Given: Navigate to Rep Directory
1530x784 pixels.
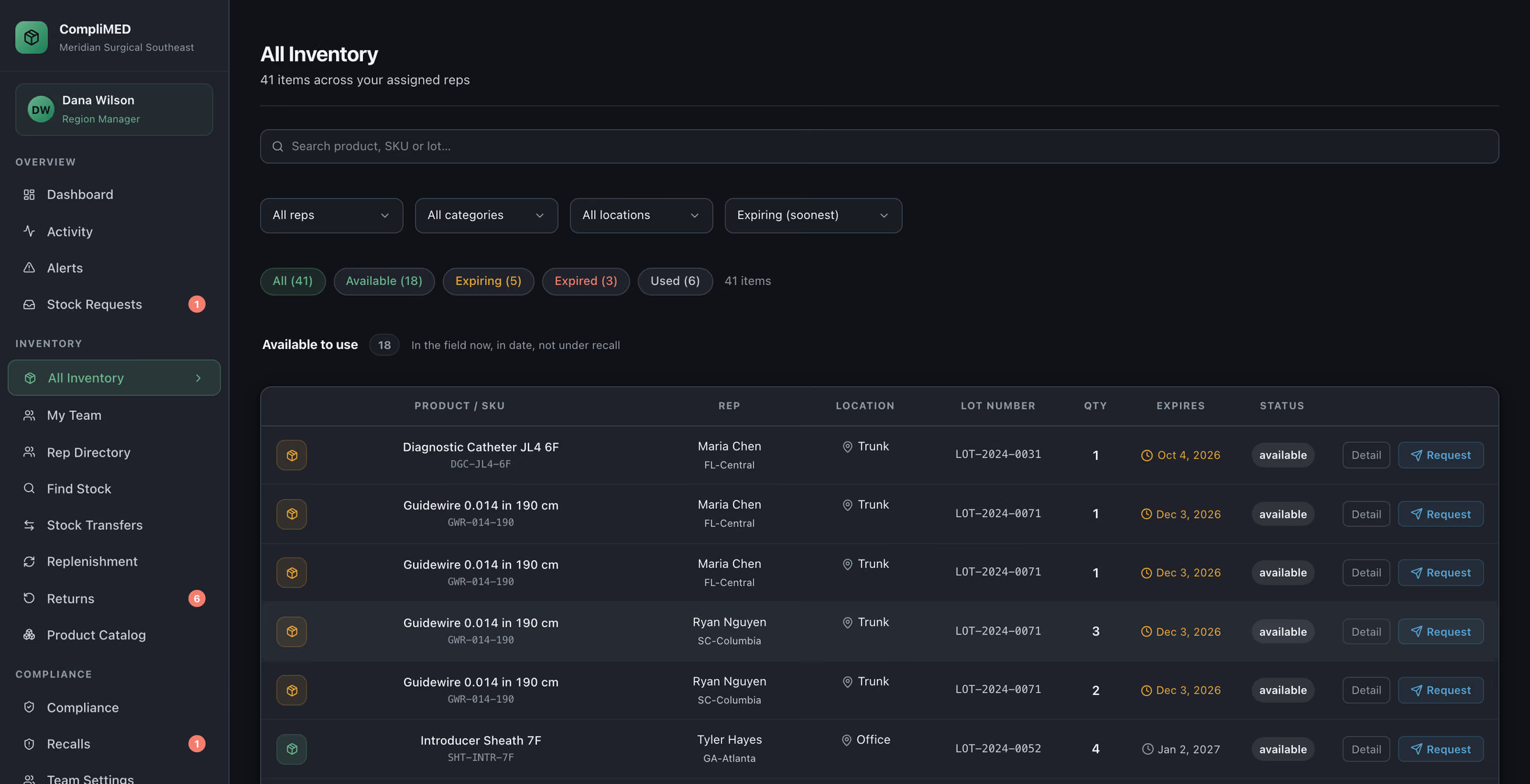Looking at the screenshot, I should [114, 452].
